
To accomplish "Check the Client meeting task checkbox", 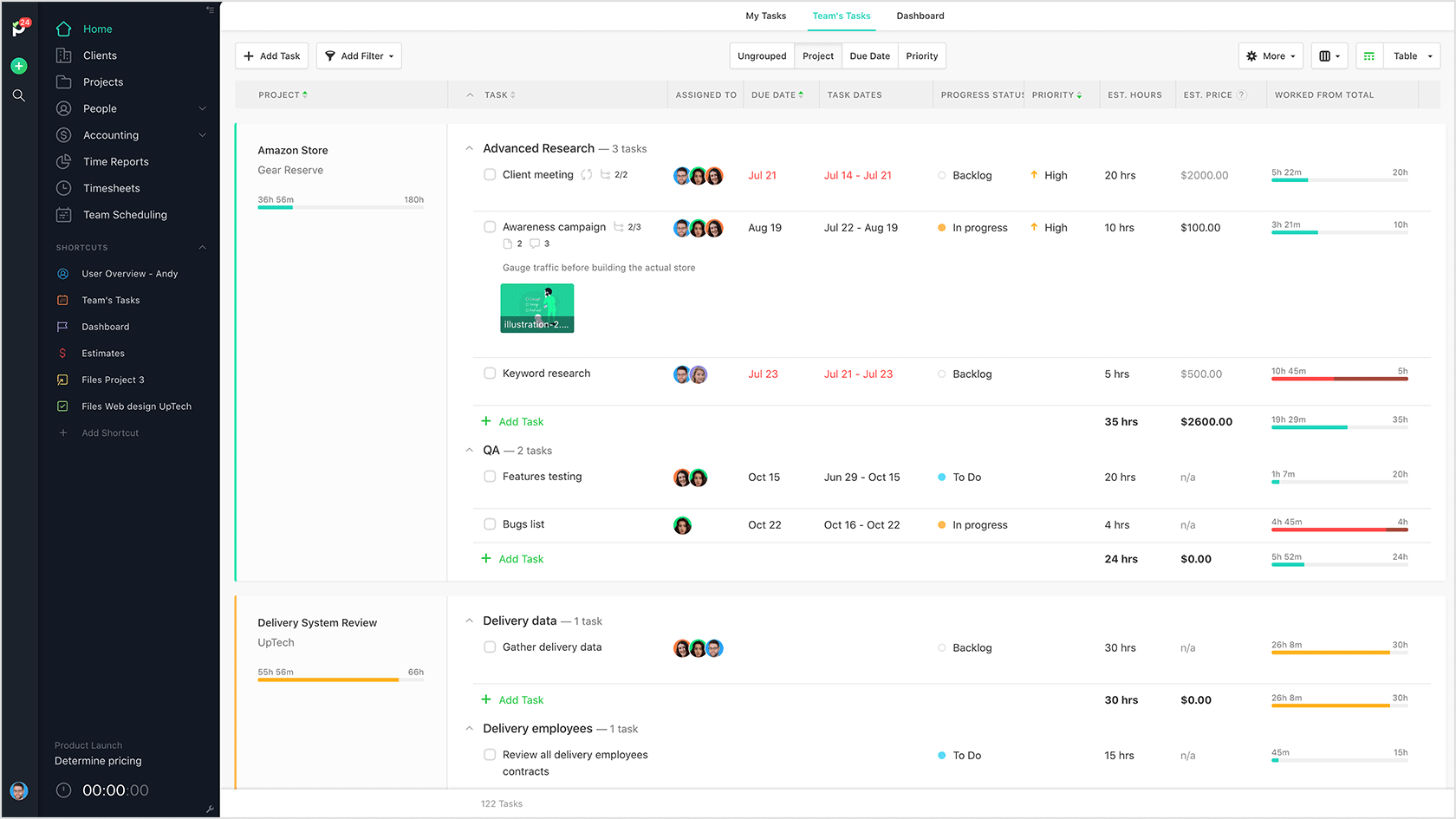I will pyautogui.click(x=490, y=175).
